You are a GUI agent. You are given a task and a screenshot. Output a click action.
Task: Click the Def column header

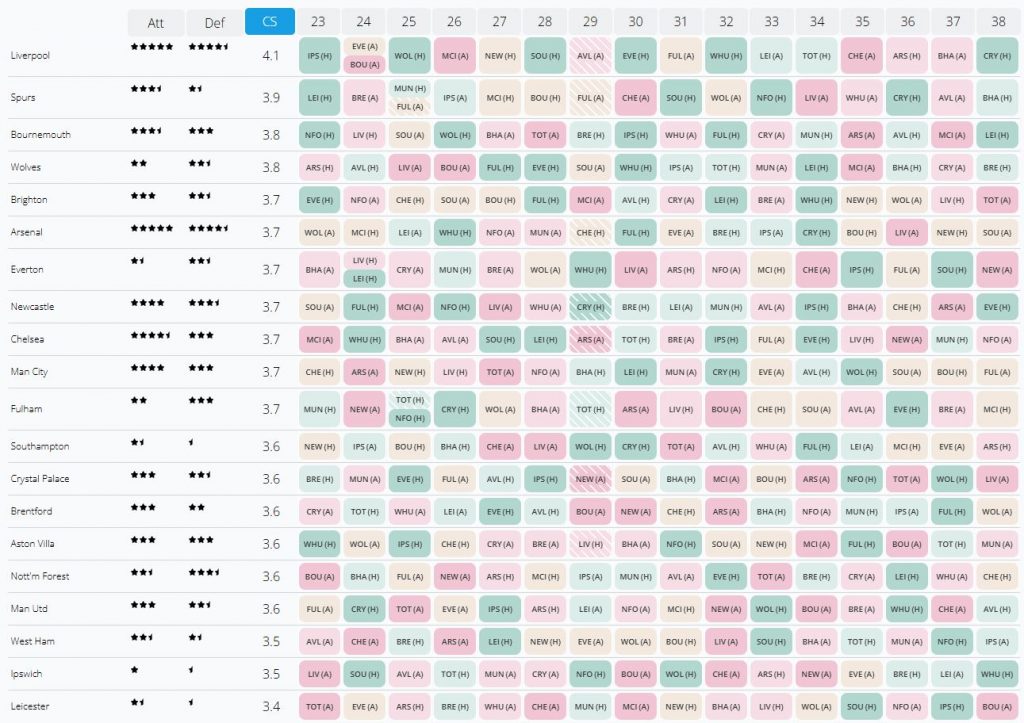point(214,22)
